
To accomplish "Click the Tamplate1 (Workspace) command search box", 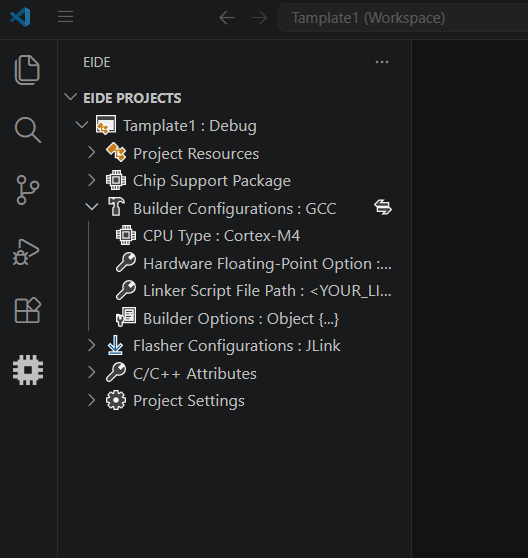I will click(403, 17).
